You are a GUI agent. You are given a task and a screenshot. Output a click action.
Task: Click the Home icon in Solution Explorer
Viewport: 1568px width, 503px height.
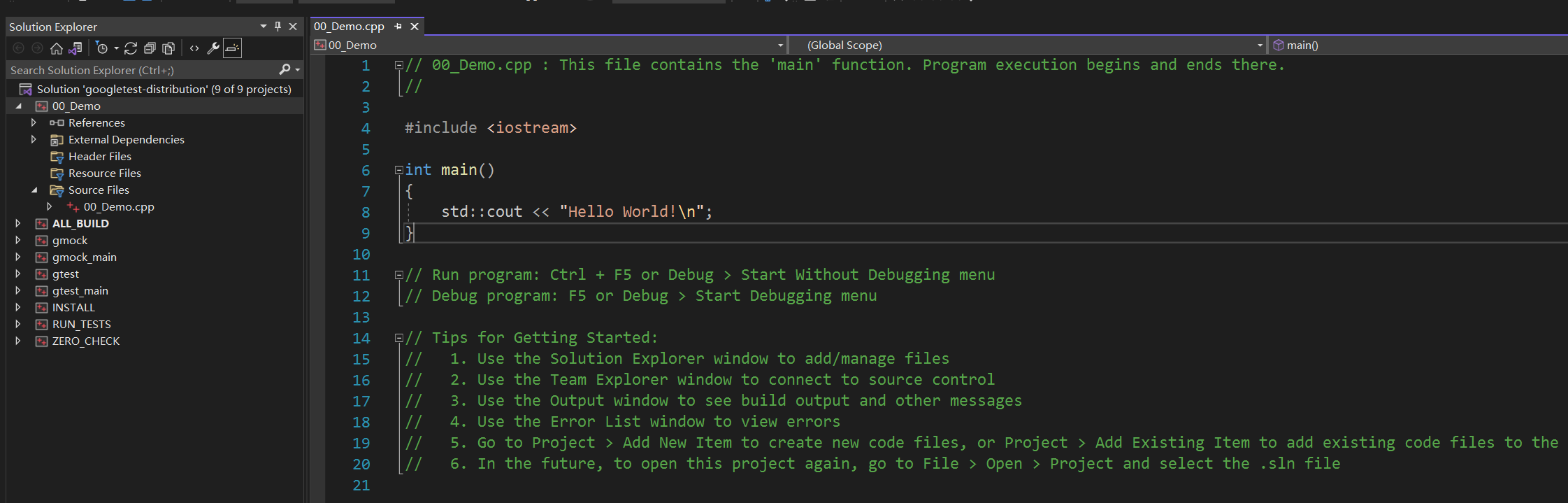point(57,48)
